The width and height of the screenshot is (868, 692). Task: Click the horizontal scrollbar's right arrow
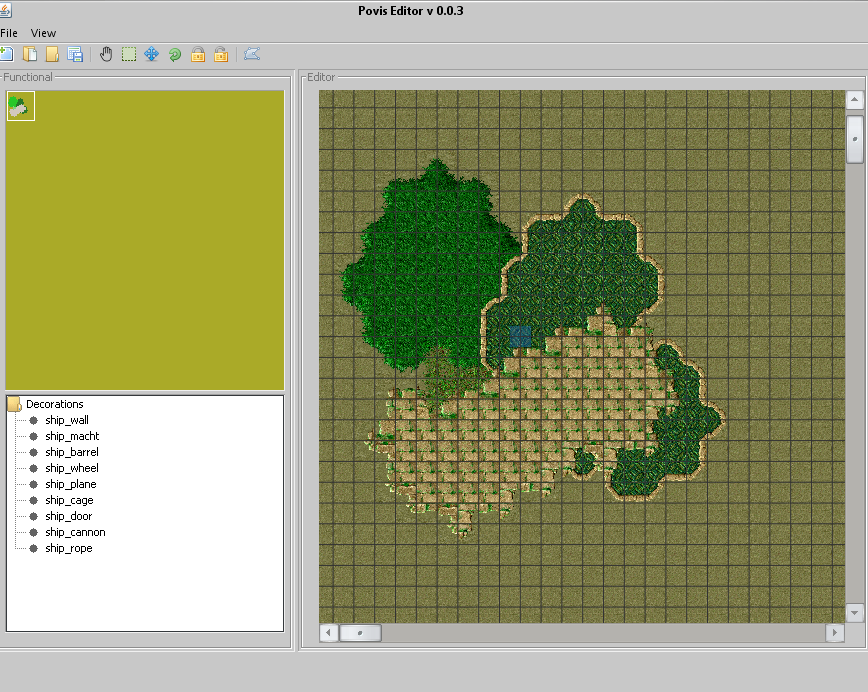[834, 633]
